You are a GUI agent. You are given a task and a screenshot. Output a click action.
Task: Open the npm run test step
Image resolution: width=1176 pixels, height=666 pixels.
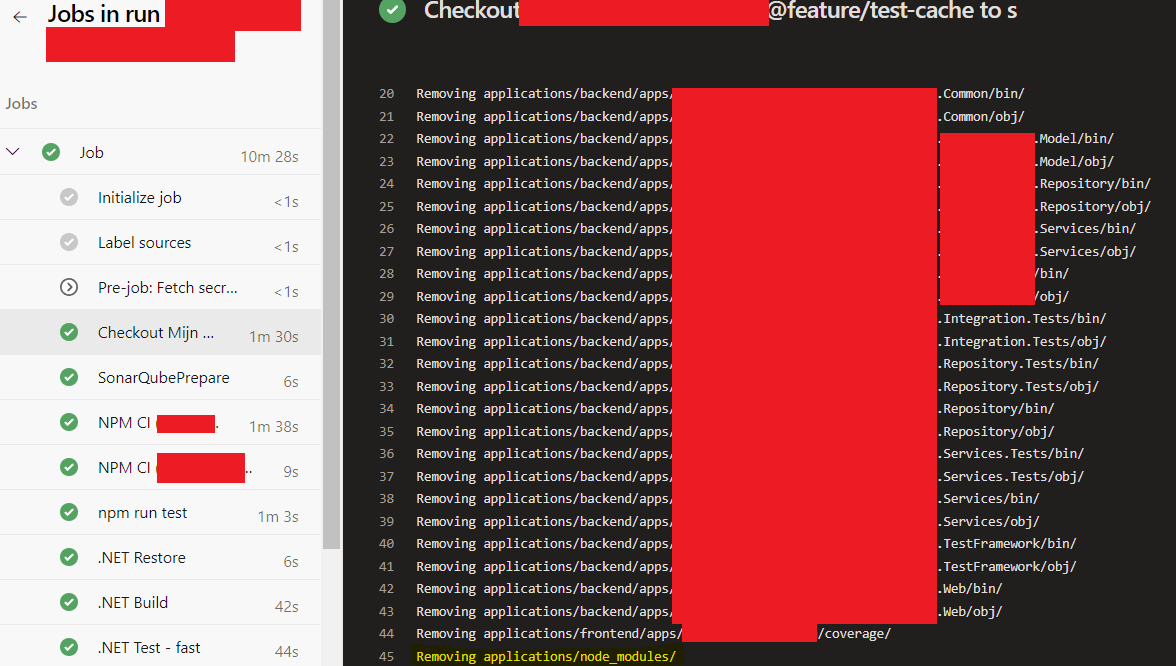145,512
